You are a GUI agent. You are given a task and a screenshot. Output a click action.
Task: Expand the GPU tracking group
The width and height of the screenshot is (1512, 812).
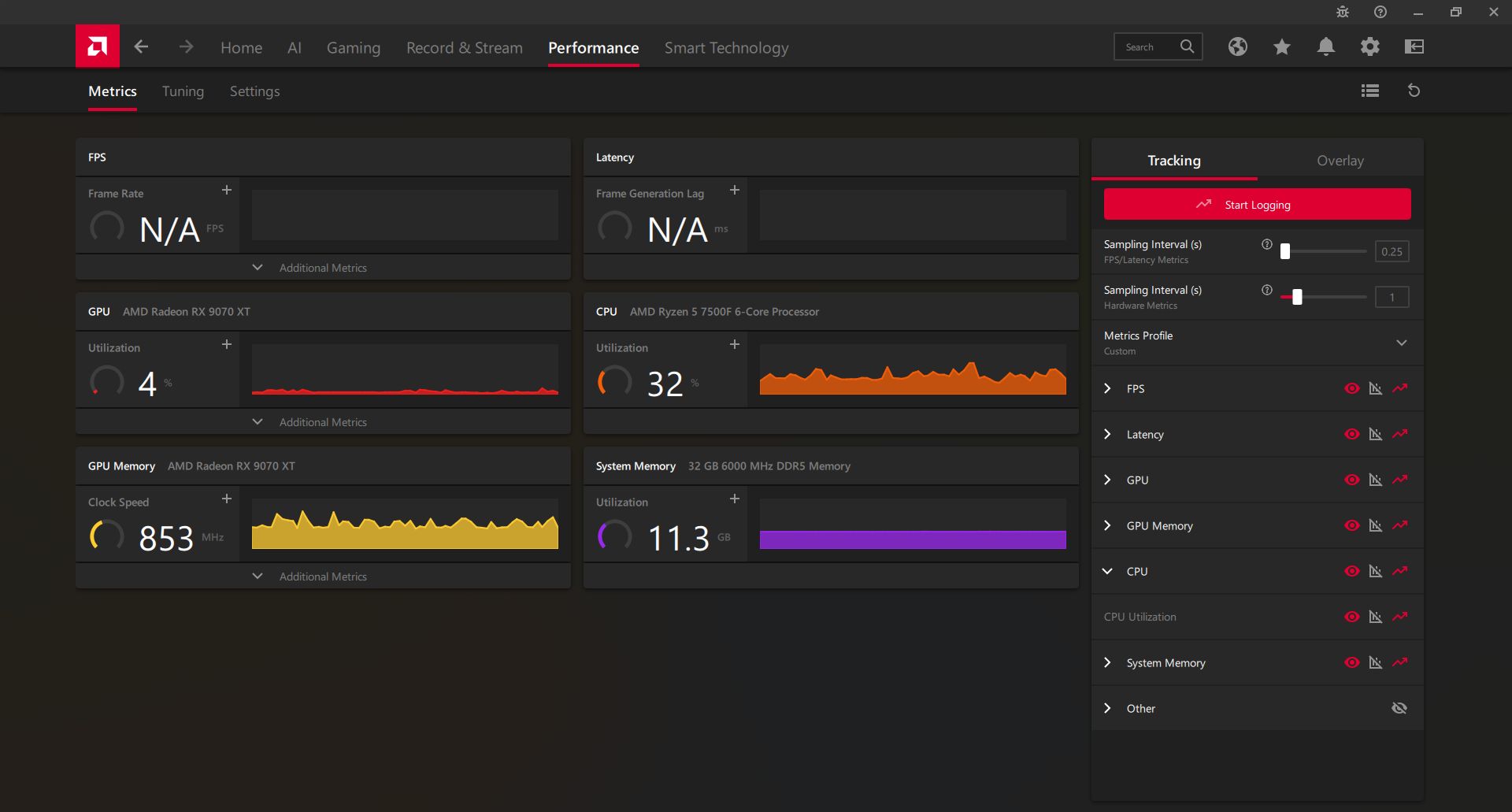[1108, 480]
